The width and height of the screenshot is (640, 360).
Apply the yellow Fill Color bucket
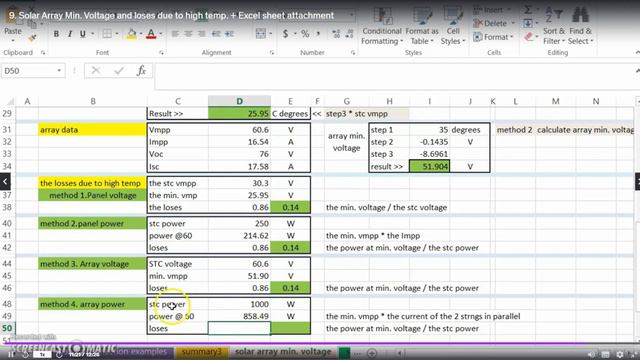point(131,34)
